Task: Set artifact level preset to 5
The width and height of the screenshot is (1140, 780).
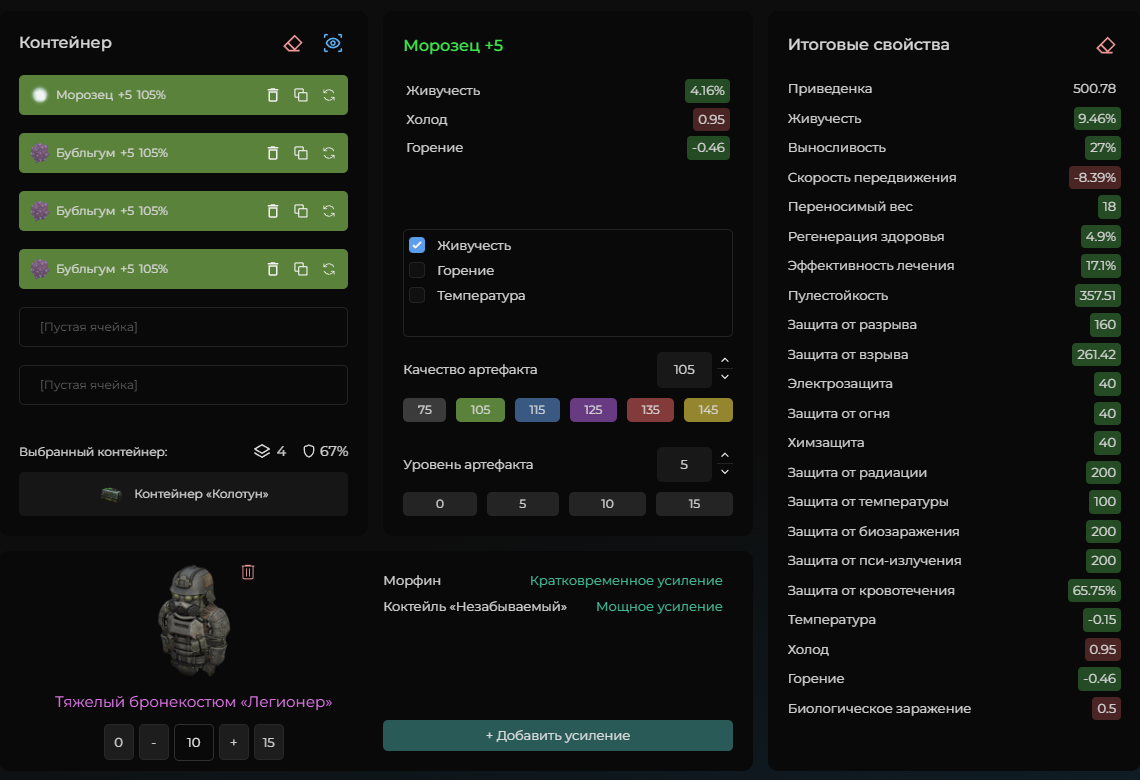Action: [523, 504]
